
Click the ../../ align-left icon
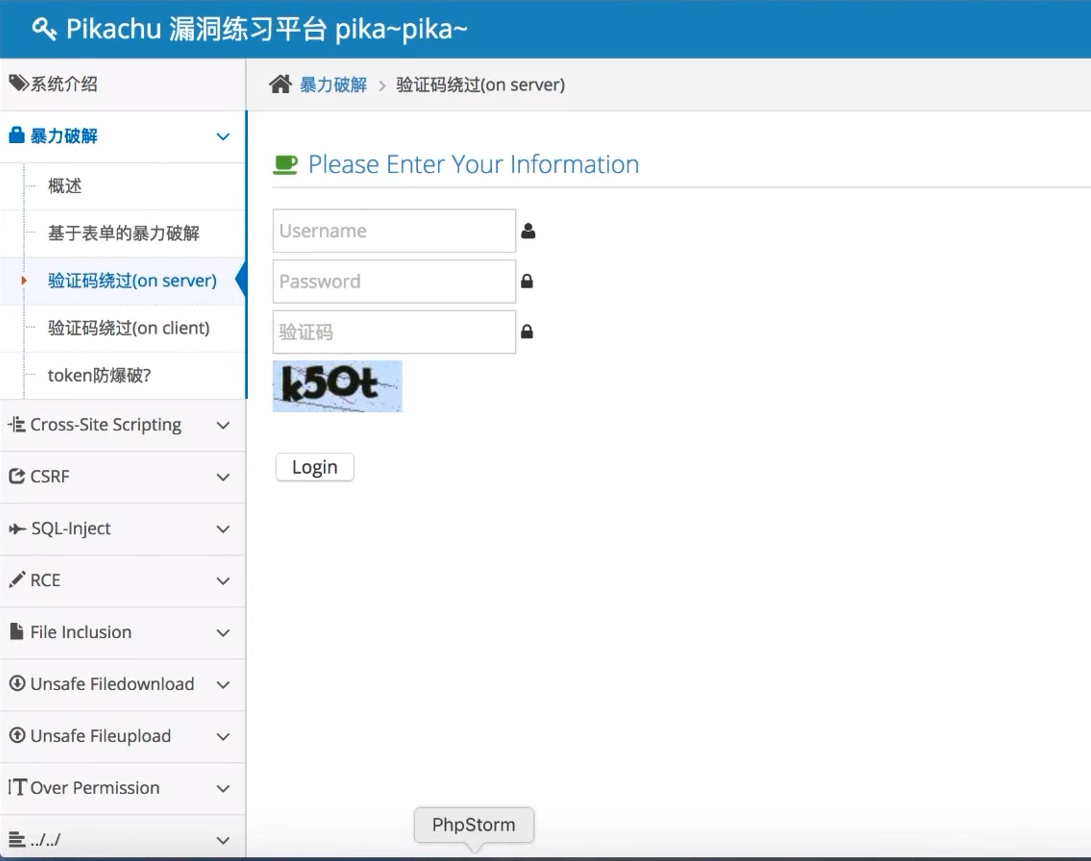[17, 839]
